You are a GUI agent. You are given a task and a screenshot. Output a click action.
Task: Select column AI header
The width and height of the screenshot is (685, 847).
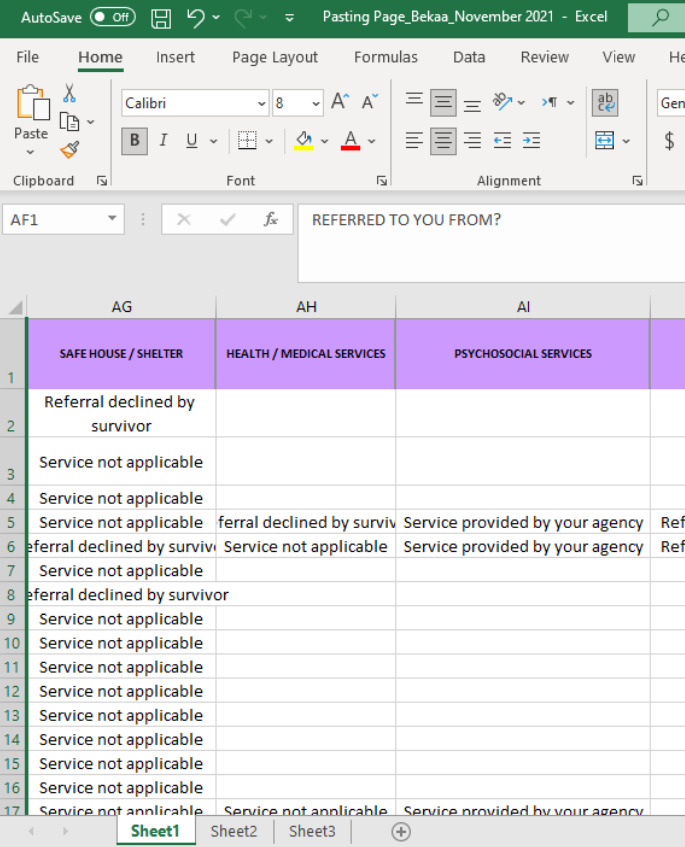click(523, 307)
